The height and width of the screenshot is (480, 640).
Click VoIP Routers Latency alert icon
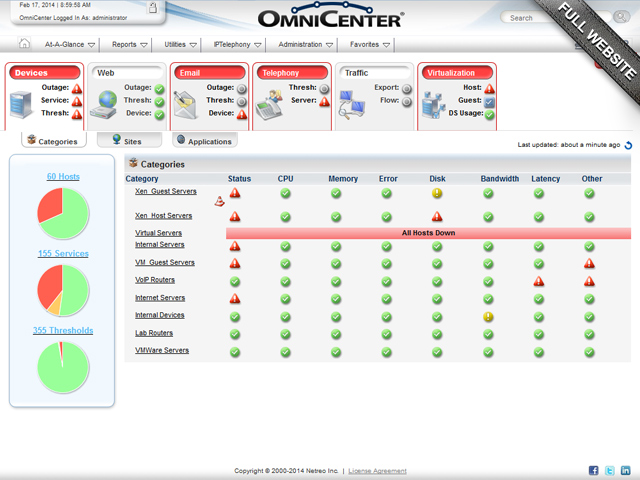click(539, 281)
